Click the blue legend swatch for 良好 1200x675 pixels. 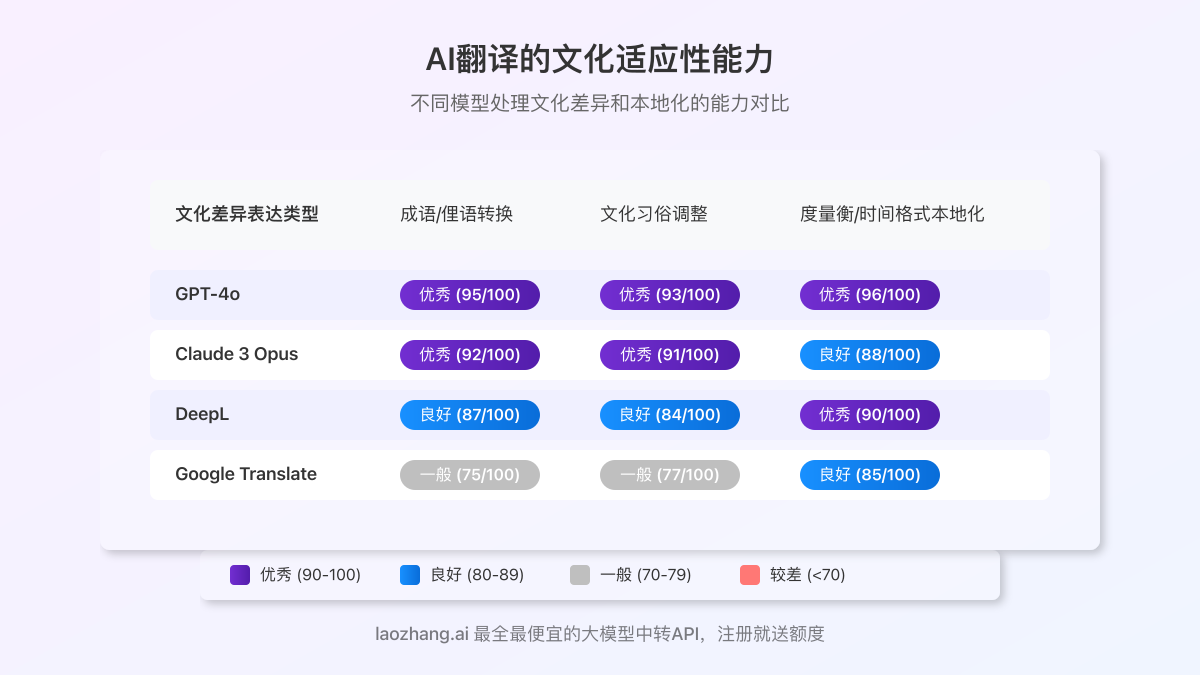click(410, 575)
